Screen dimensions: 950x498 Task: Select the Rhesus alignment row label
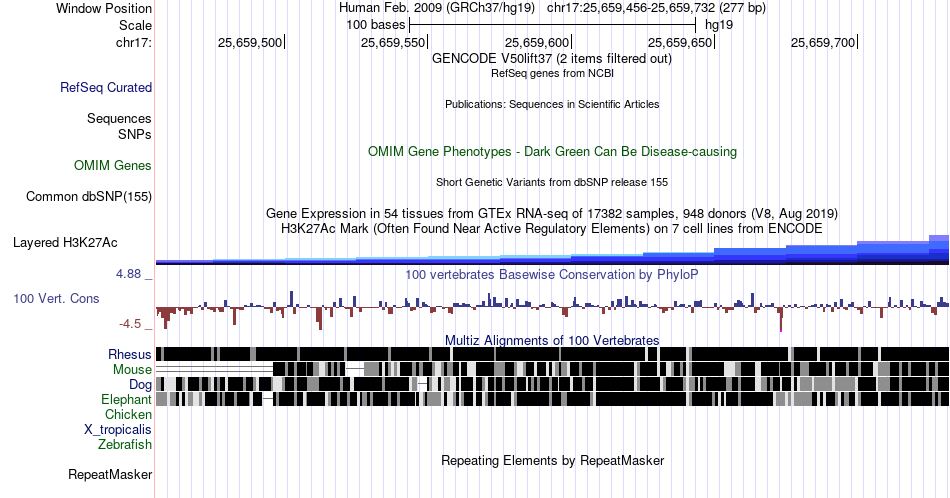coord(130,354)
